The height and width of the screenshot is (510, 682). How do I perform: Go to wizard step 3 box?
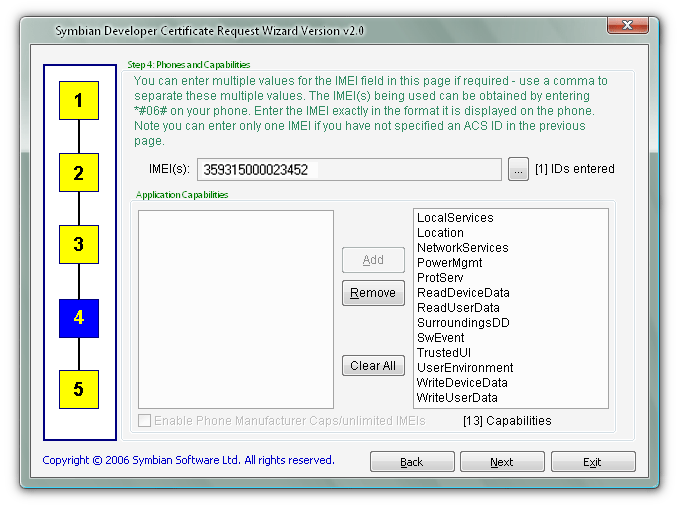[x=79, y=244]
